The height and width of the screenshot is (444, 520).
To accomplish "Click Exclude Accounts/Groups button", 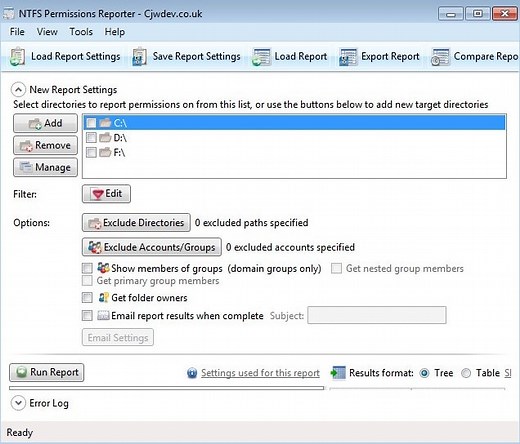I will [152, 247].
